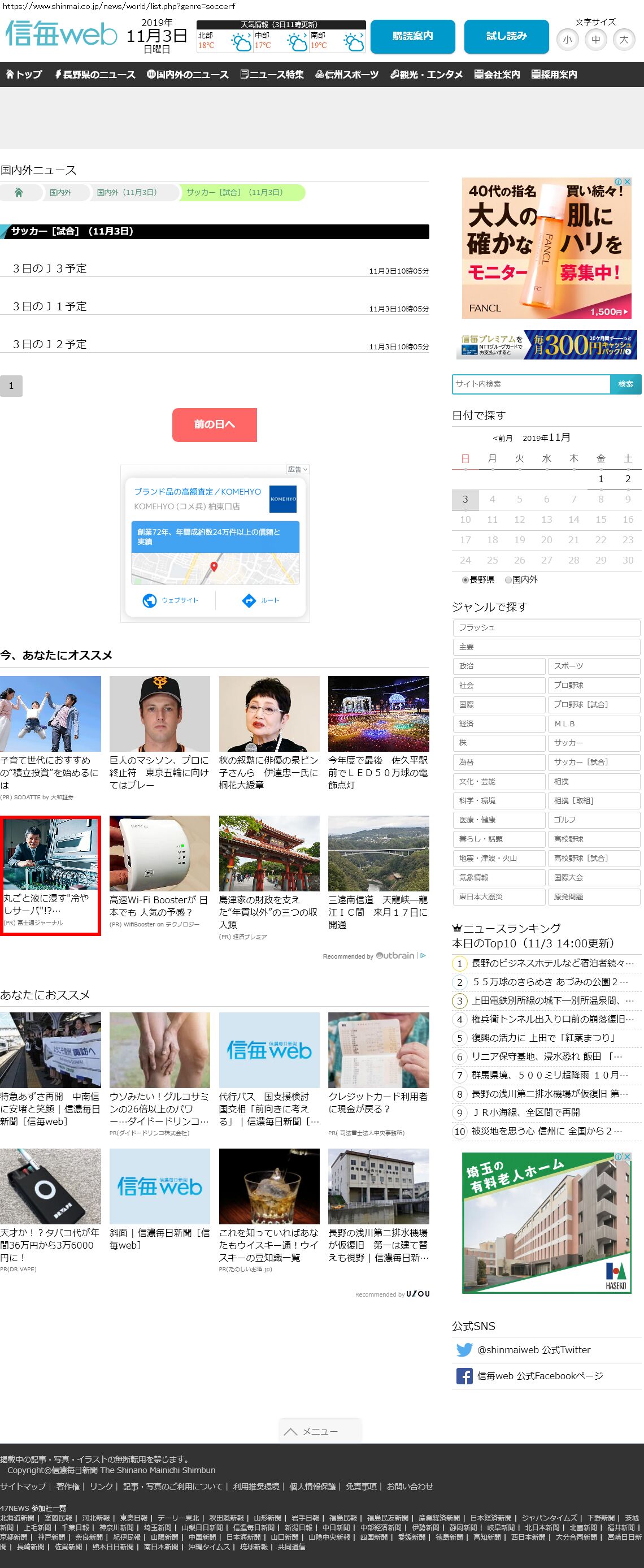Go to previous month via ＜前月
This screenshot has height=1568, width=644.
click(502, 438)
